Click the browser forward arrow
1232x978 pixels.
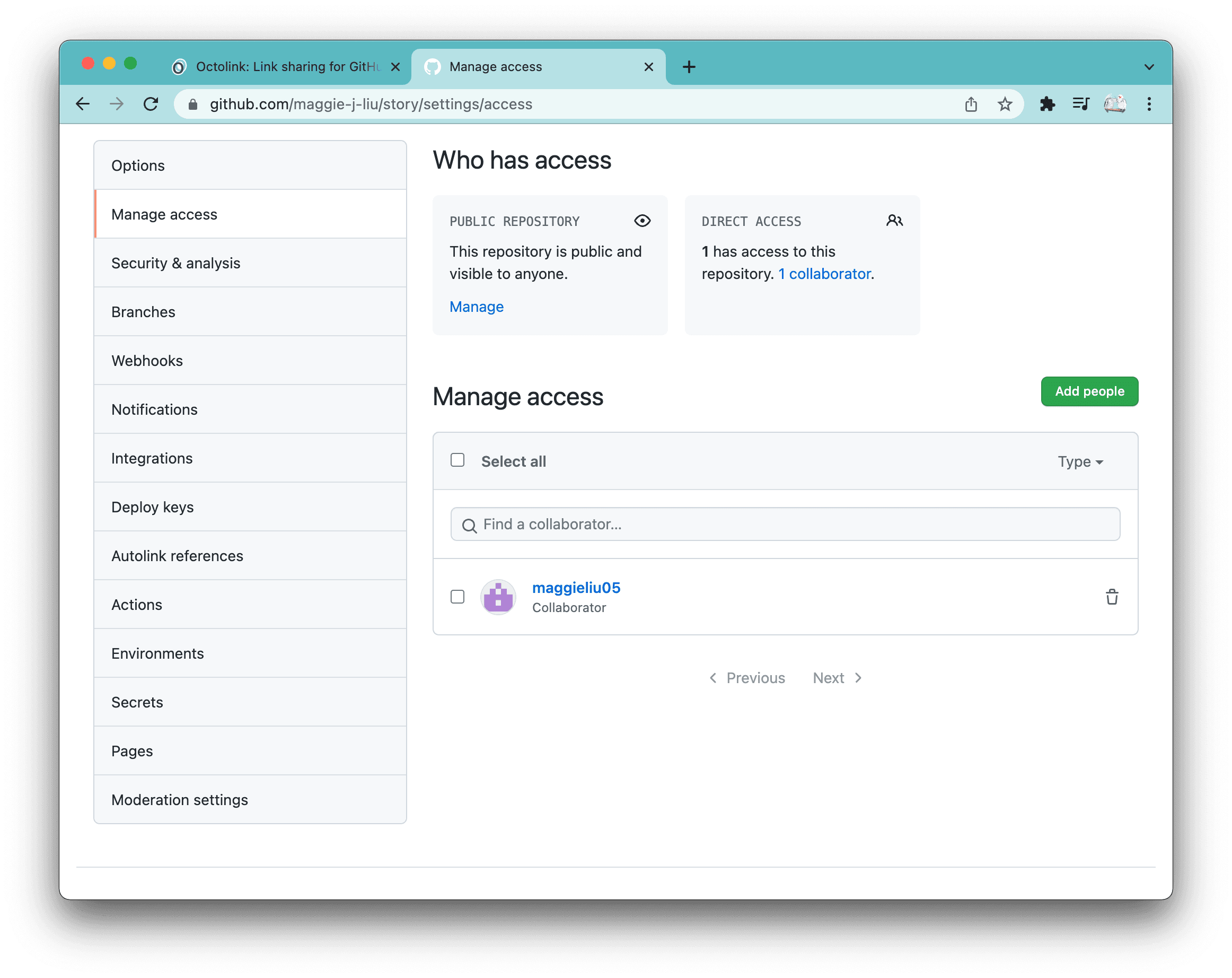117,104
